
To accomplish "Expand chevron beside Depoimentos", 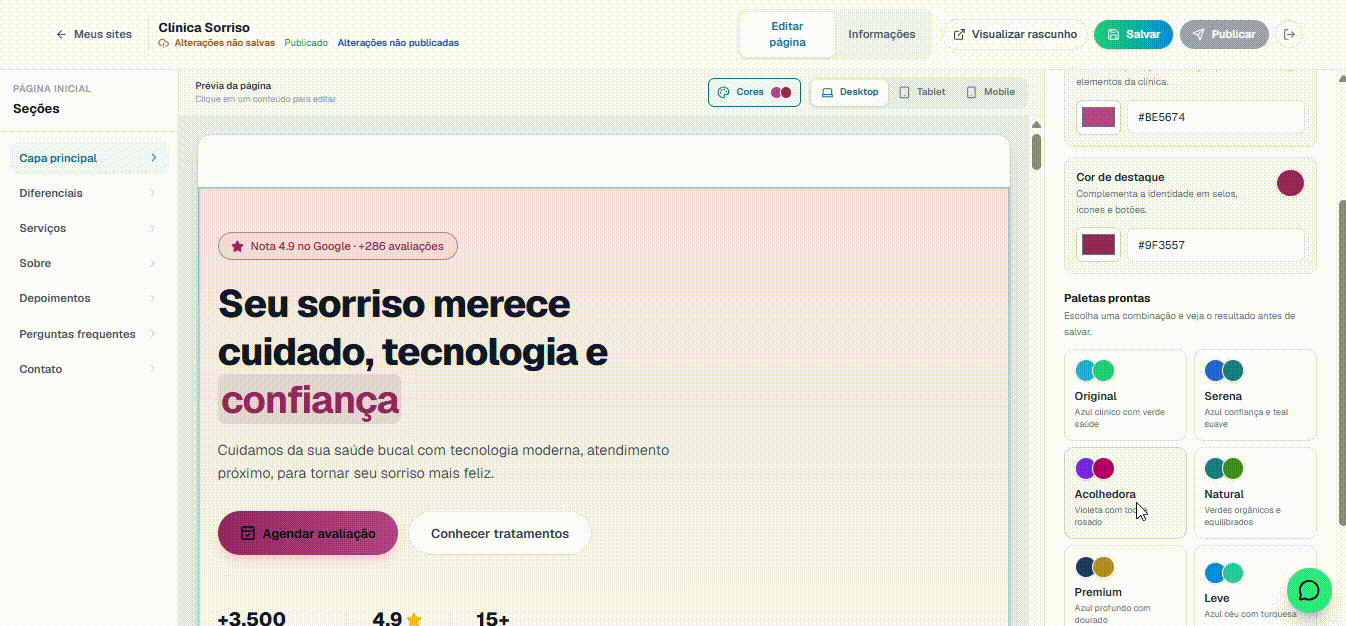I will click(153, 298).
